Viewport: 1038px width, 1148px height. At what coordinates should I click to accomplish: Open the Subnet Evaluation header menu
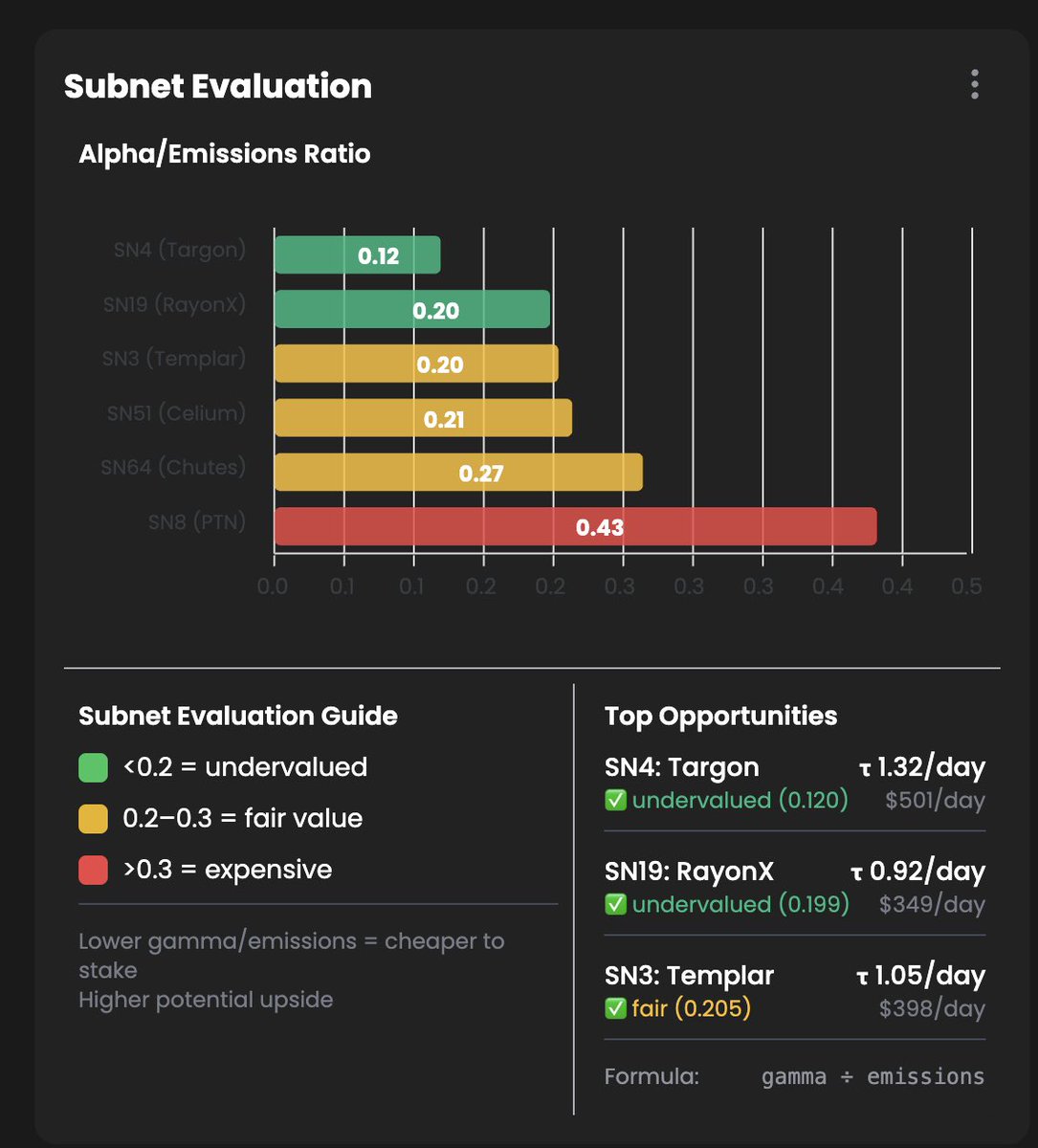pyautogui.click(x=974, y=84)
